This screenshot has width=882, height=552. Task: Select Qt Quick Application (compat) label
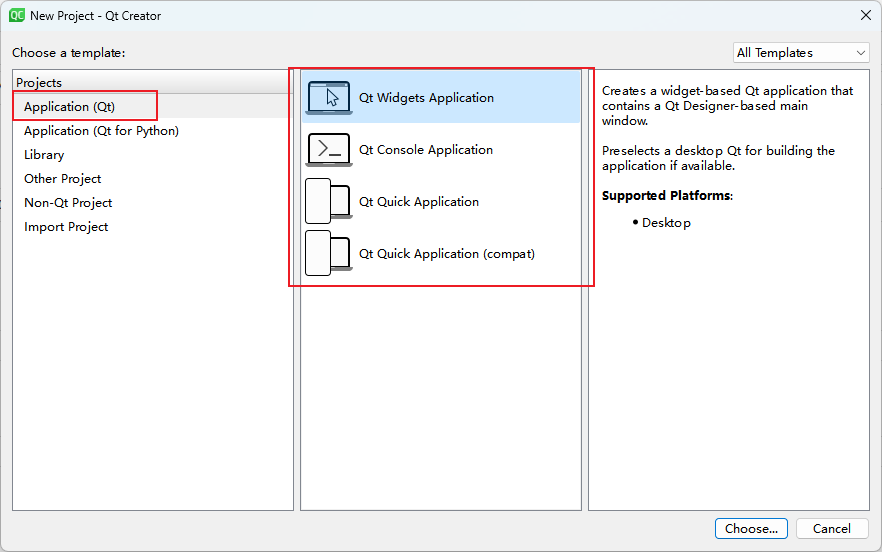(x=447, y=254)
